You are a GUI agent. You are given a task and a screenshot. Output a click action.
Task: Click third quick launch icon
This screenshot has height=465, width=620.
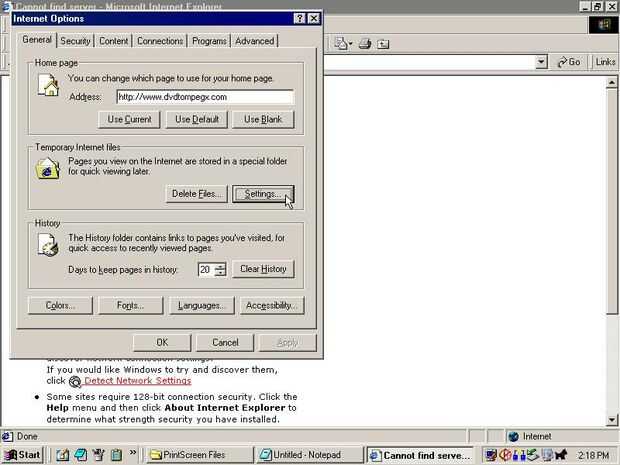[x=98, y=455]
